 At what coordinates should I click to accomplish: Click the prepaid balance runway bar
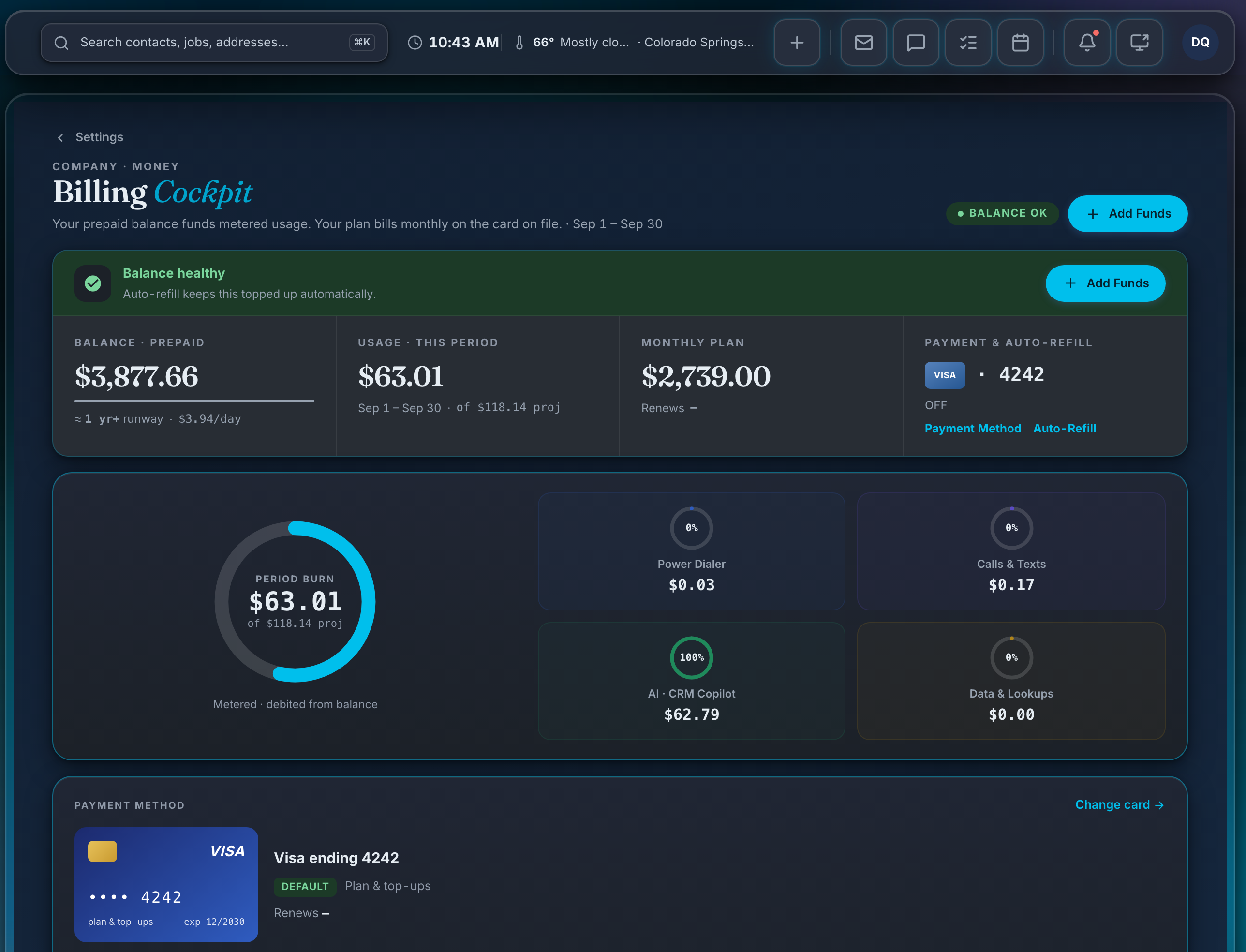(x=194, y=401)
